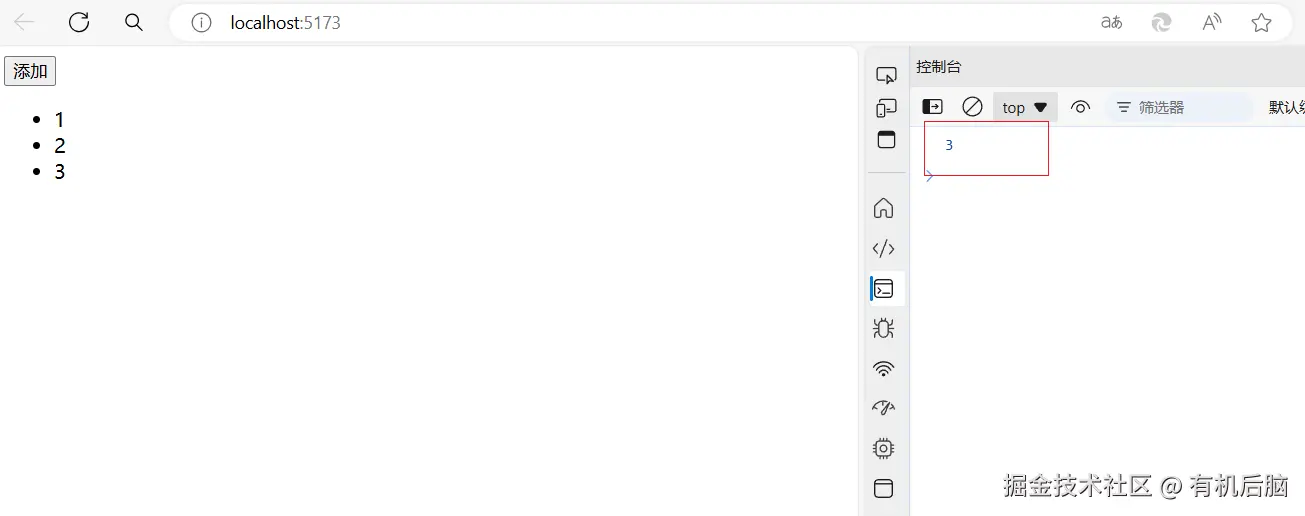Screen dimensions: 1305x516
Task: Open the Network wifi tool
Action: [883, 368]
